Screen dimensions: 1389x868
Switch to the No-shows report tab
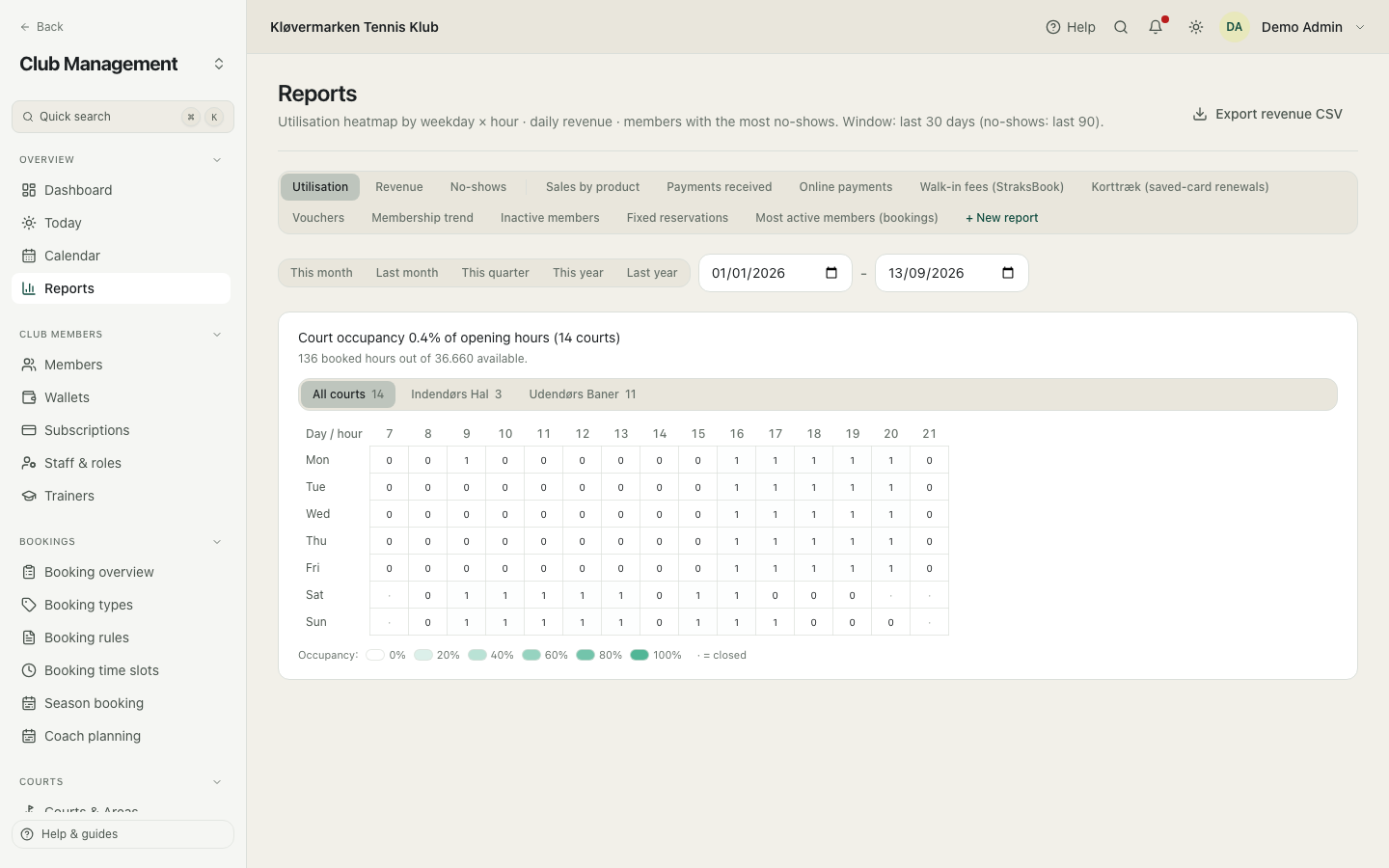pyautogui.click(x=478, y=187)
